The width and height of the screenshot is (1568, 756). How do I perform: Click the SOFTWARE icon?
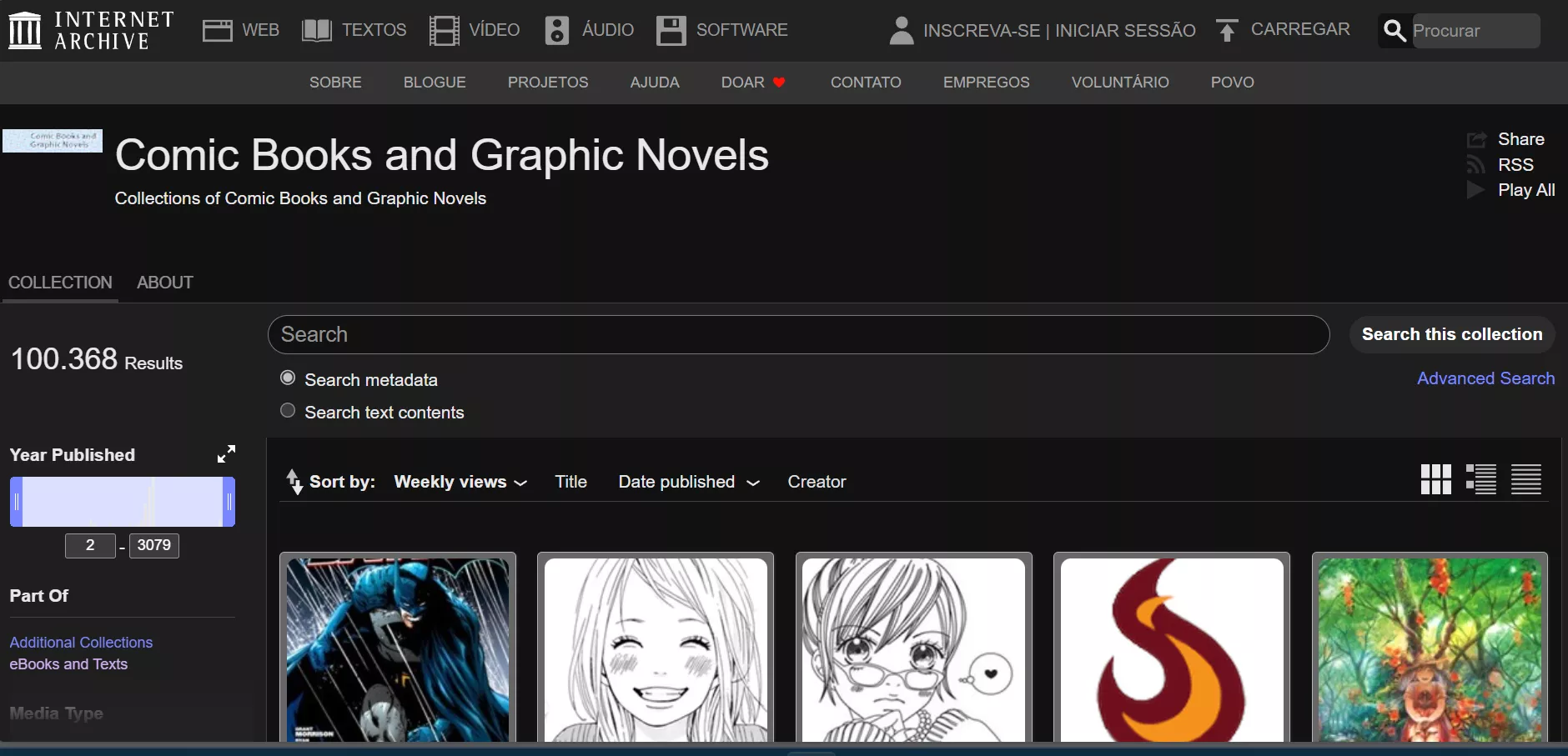coord(670,30)
